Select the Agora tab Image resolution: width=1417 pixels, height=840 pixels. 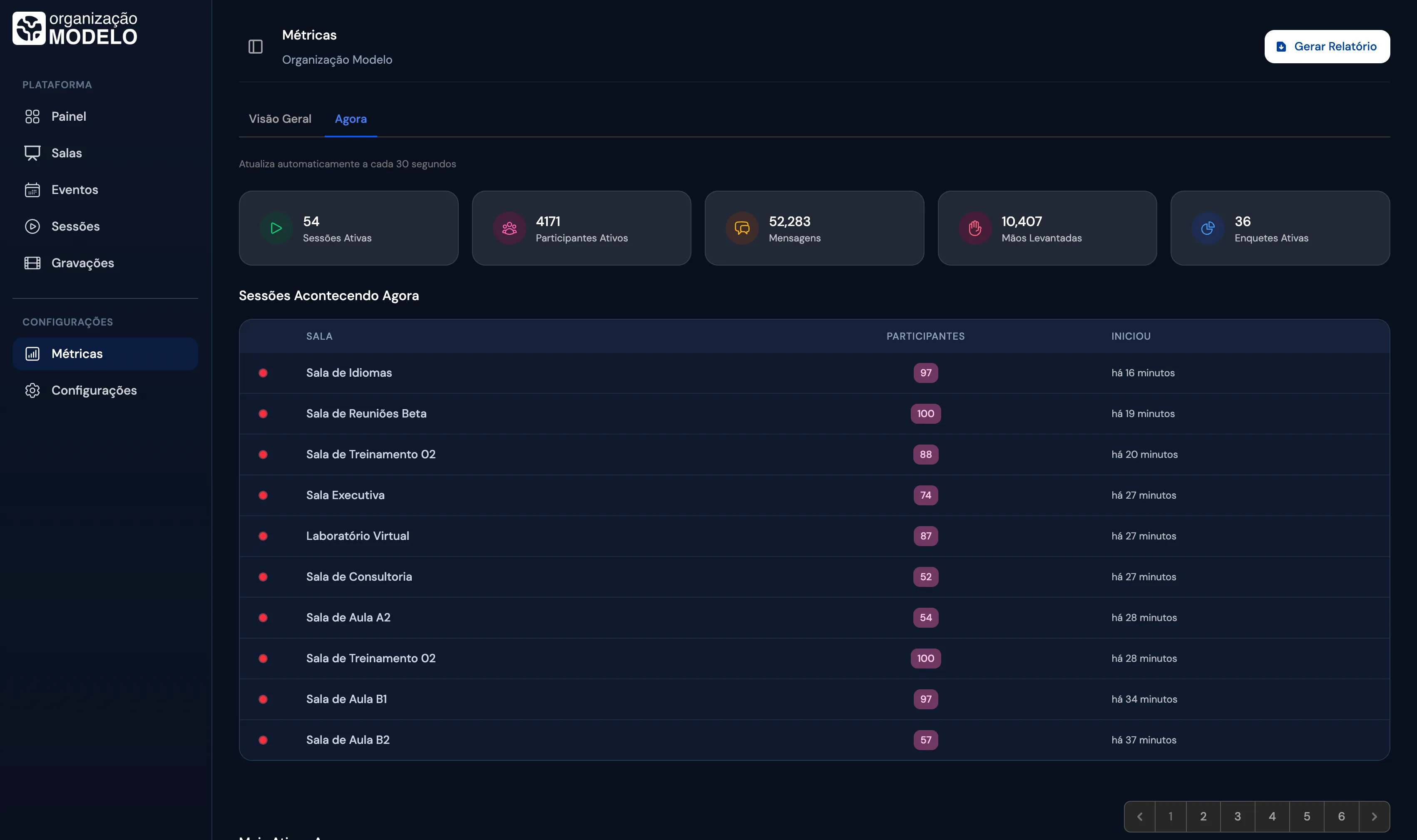(351, 119)
